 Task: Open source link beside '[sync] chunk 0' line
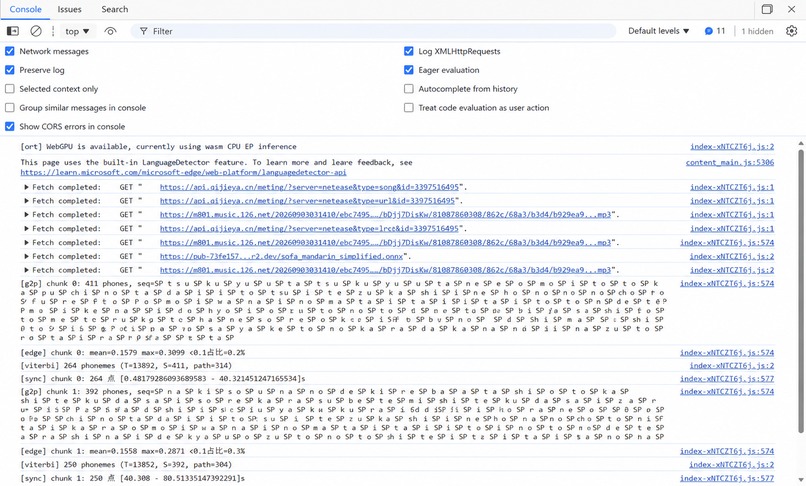(x=727, y=379)
